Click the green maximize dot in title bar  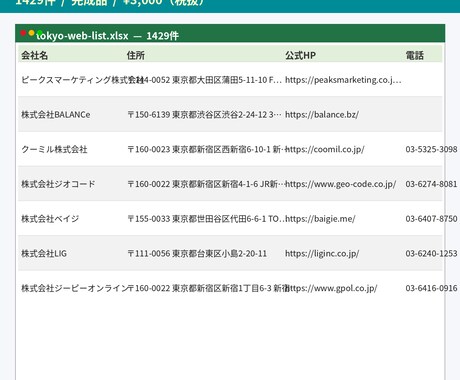pos(40,33)
